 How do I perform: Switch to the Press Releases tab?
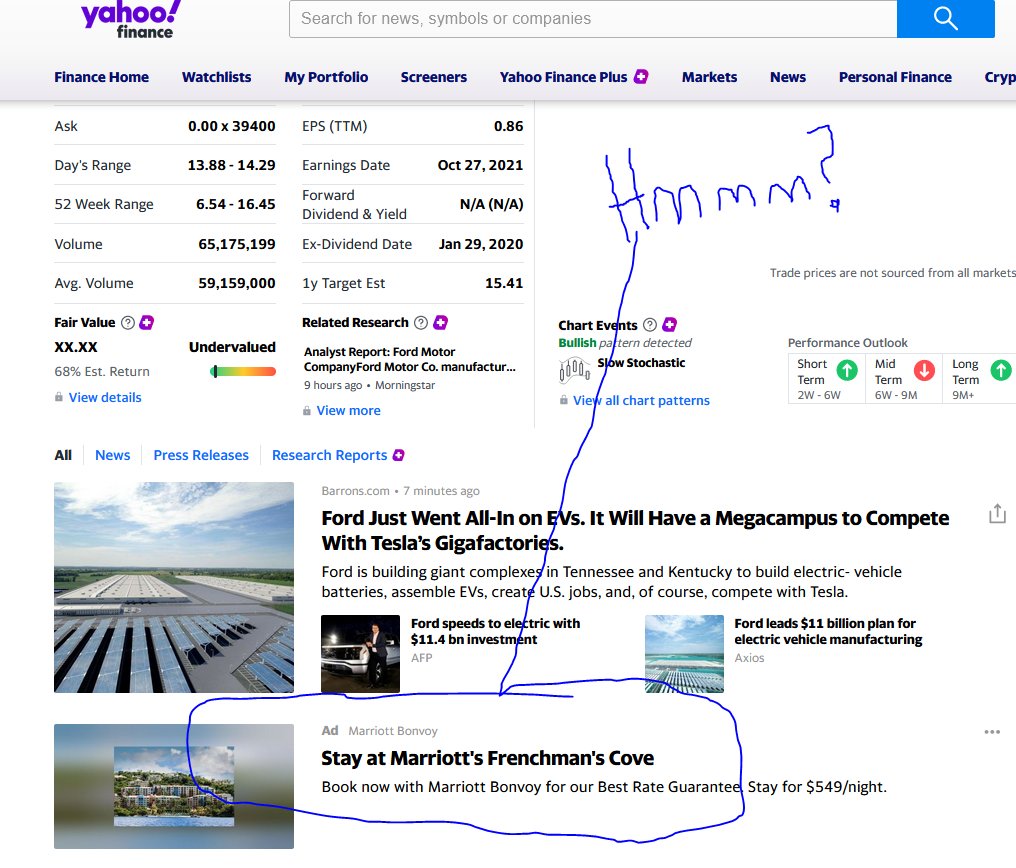(201, 455)
